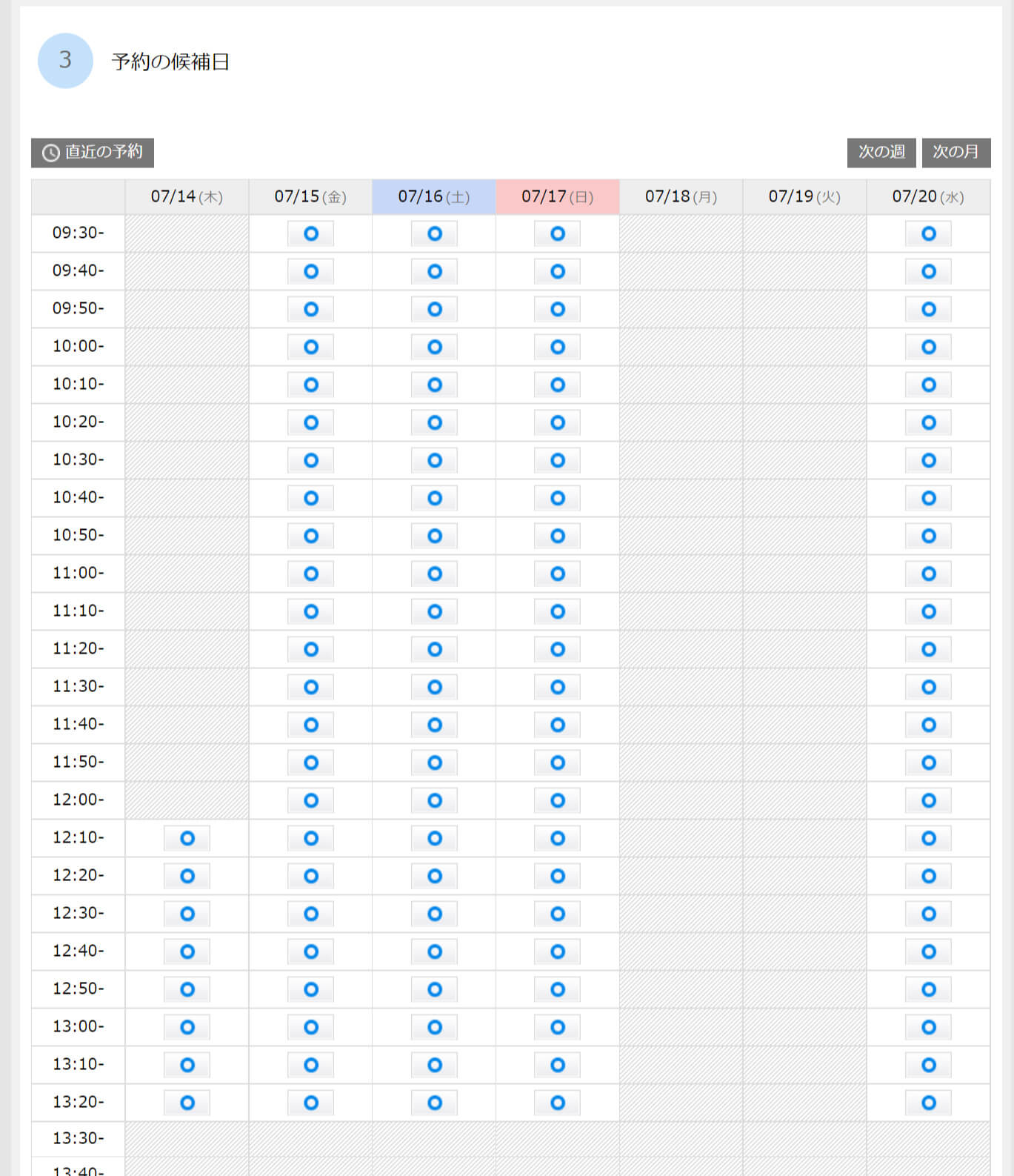Book 13:20 slot on 07/14
Image resolution: width=1014 pixels, height=1176 pixels.
[x=187, y=1103]
